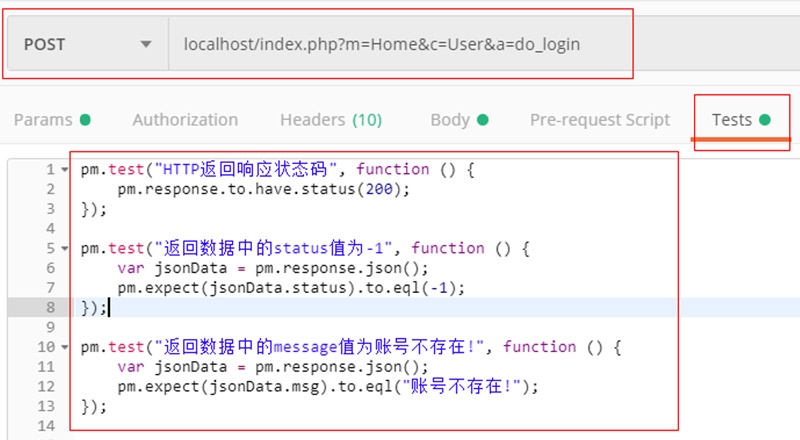Click line number 8 in the gutter
800x440 pixels.
pyautogui.click(x=49, y=307)
